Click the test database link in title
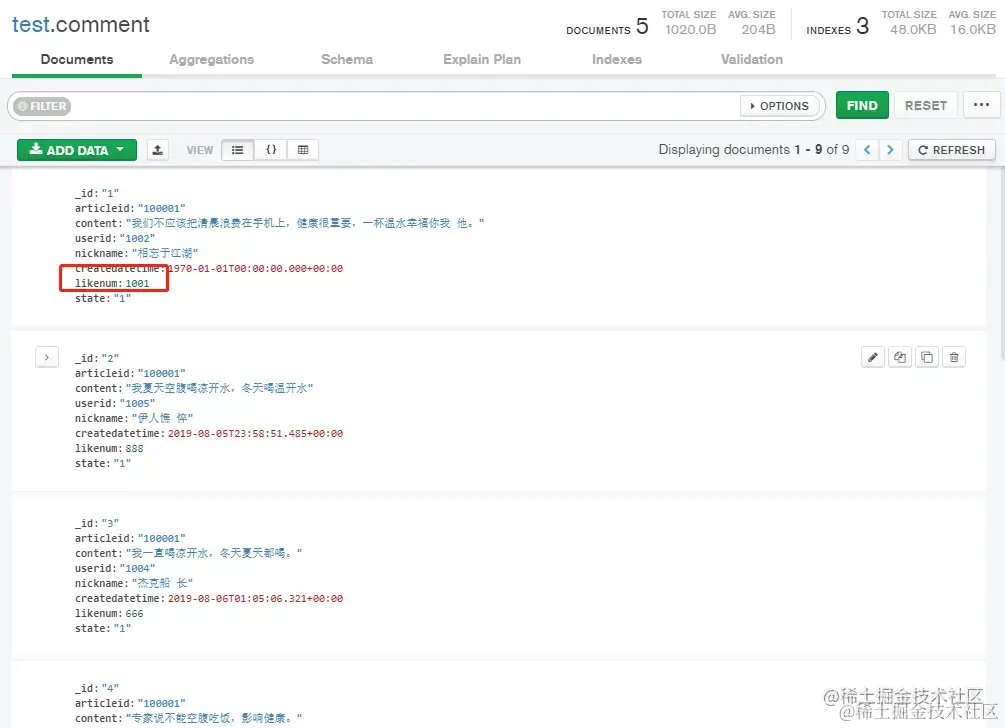The height and width of the screenshot is (728, 1005). (30, 24)
